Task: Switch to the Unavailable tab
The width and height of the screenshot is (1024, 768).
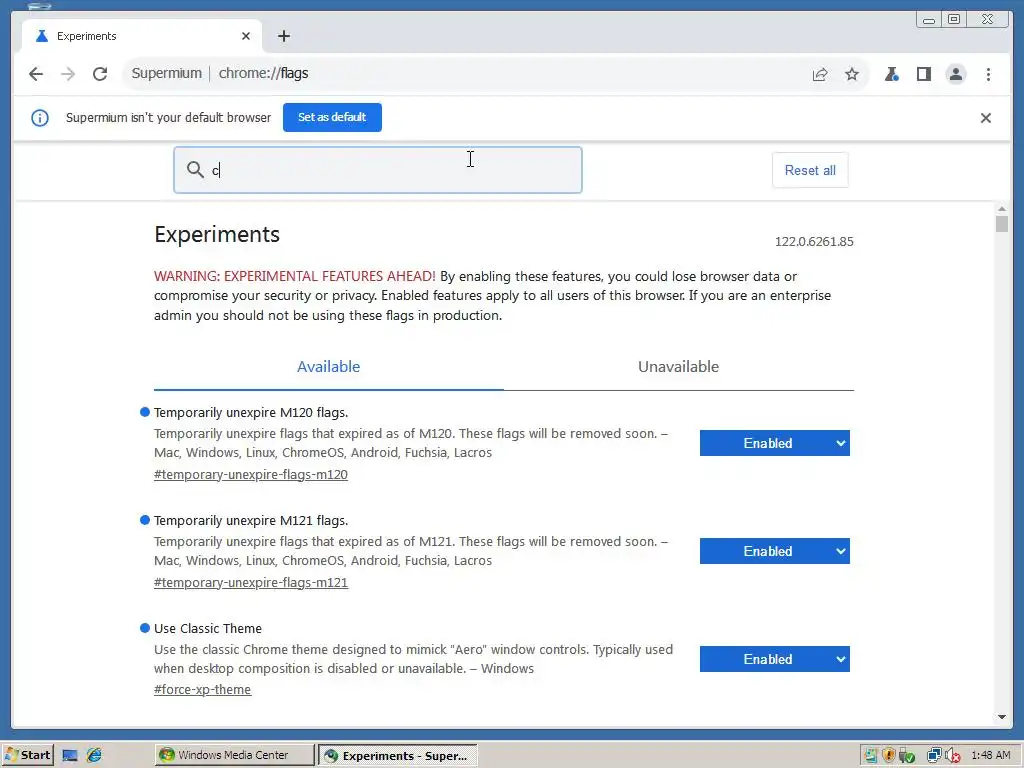Action: click(678, 367)
